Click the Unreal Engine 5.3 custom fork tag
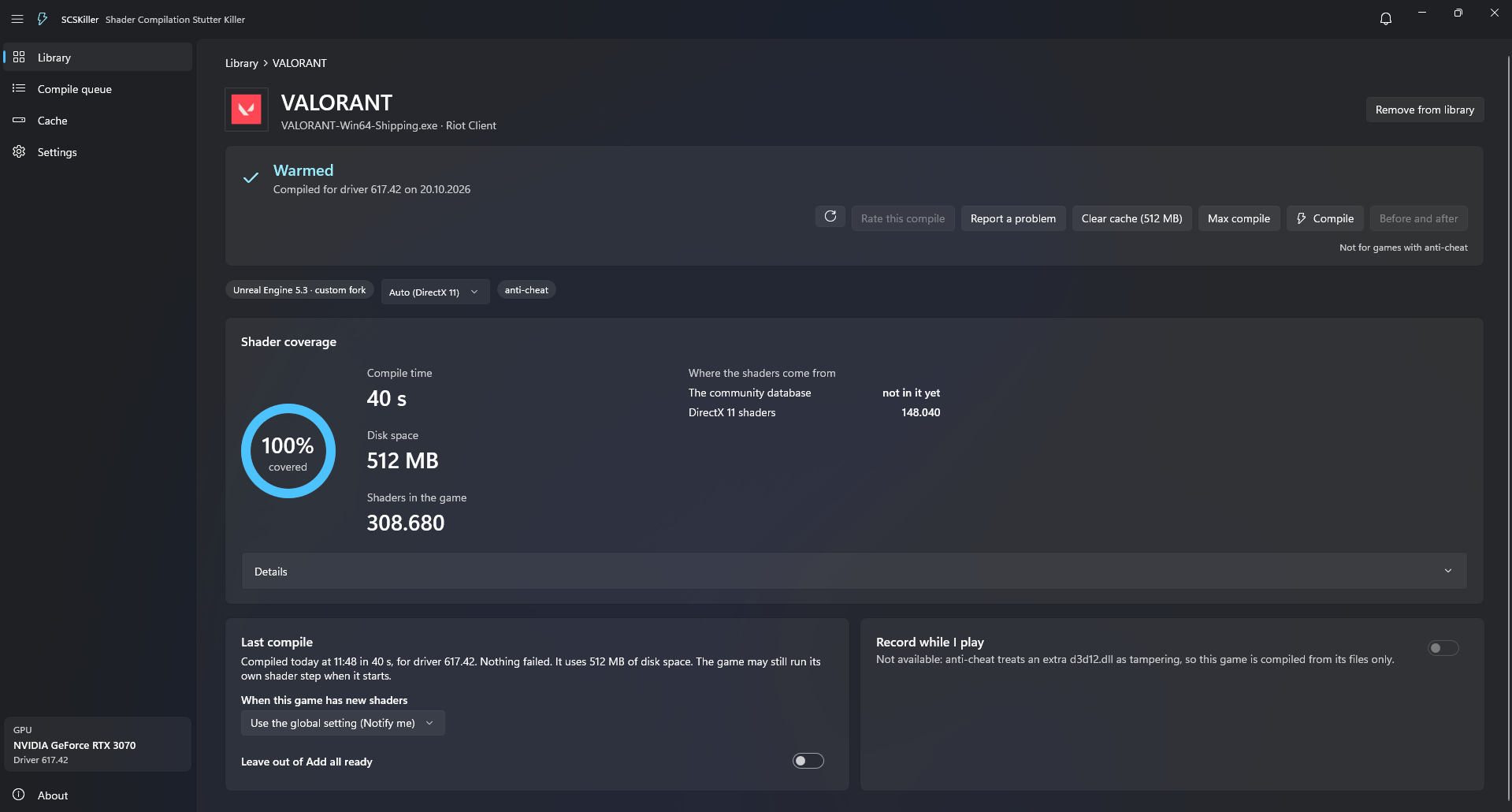Screen dimensions: 1512x812 click(299, 290)
